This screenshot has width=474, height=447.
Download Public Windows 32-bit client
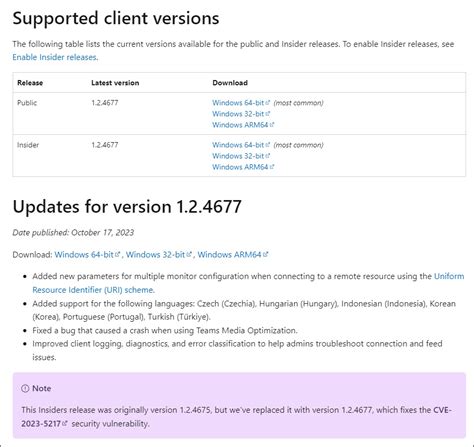tap(238, 114)
